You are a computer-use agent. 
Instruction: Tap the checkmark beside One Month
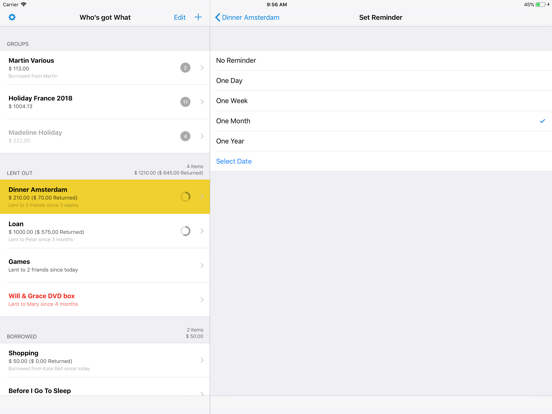click(x=542, y=121)
